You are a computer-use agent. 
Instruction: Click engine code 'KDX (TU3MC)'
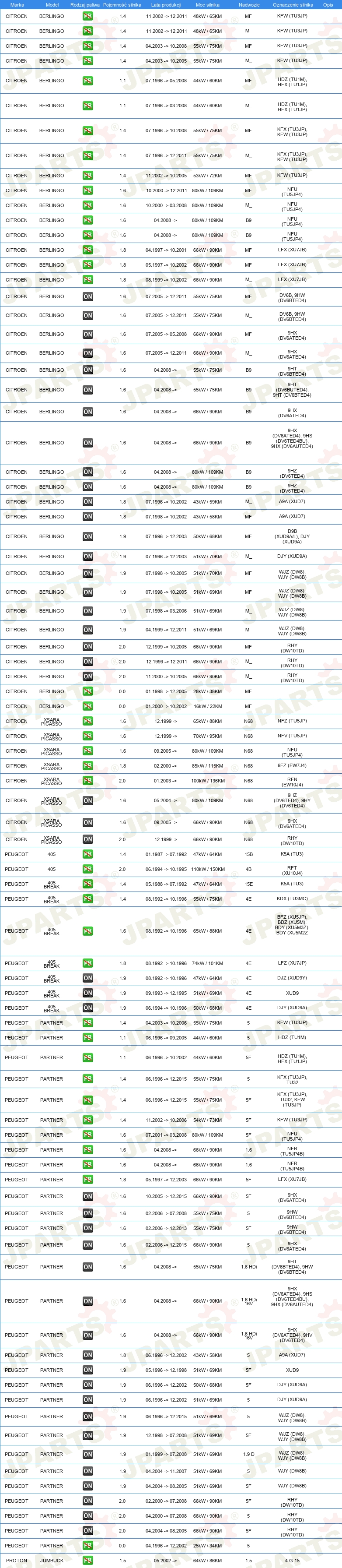pyautogui.click(x=292, y=899)
